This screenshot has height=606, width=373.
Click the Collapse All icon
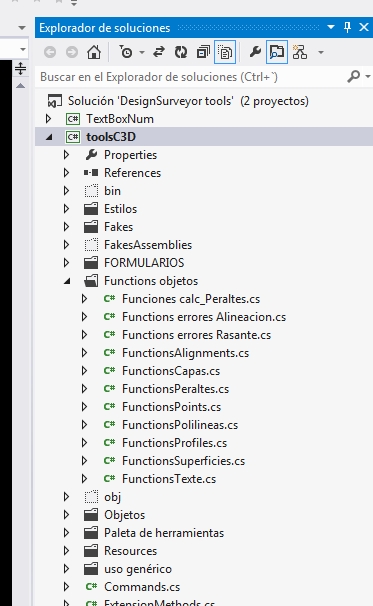click(x=203, y=52)
